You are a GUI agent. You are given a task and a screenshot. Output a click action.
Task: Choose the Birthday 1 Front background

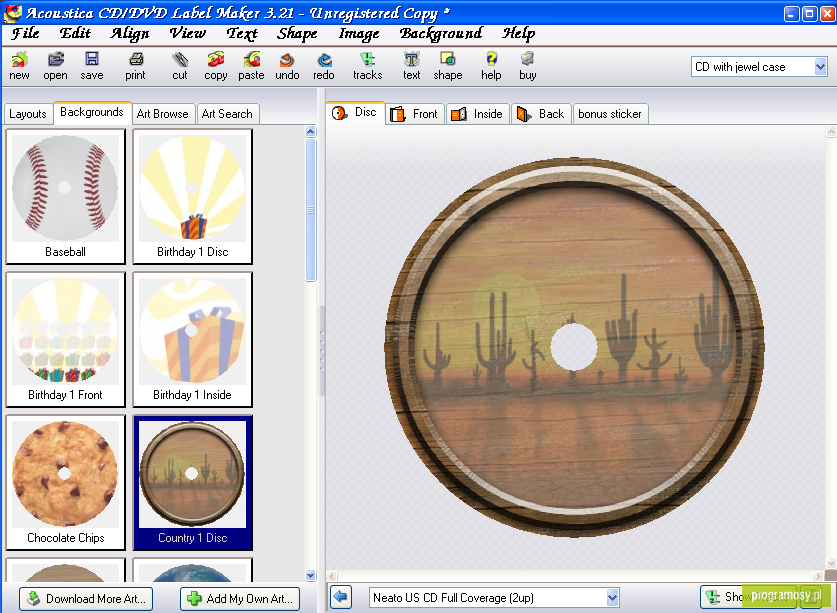65,339
